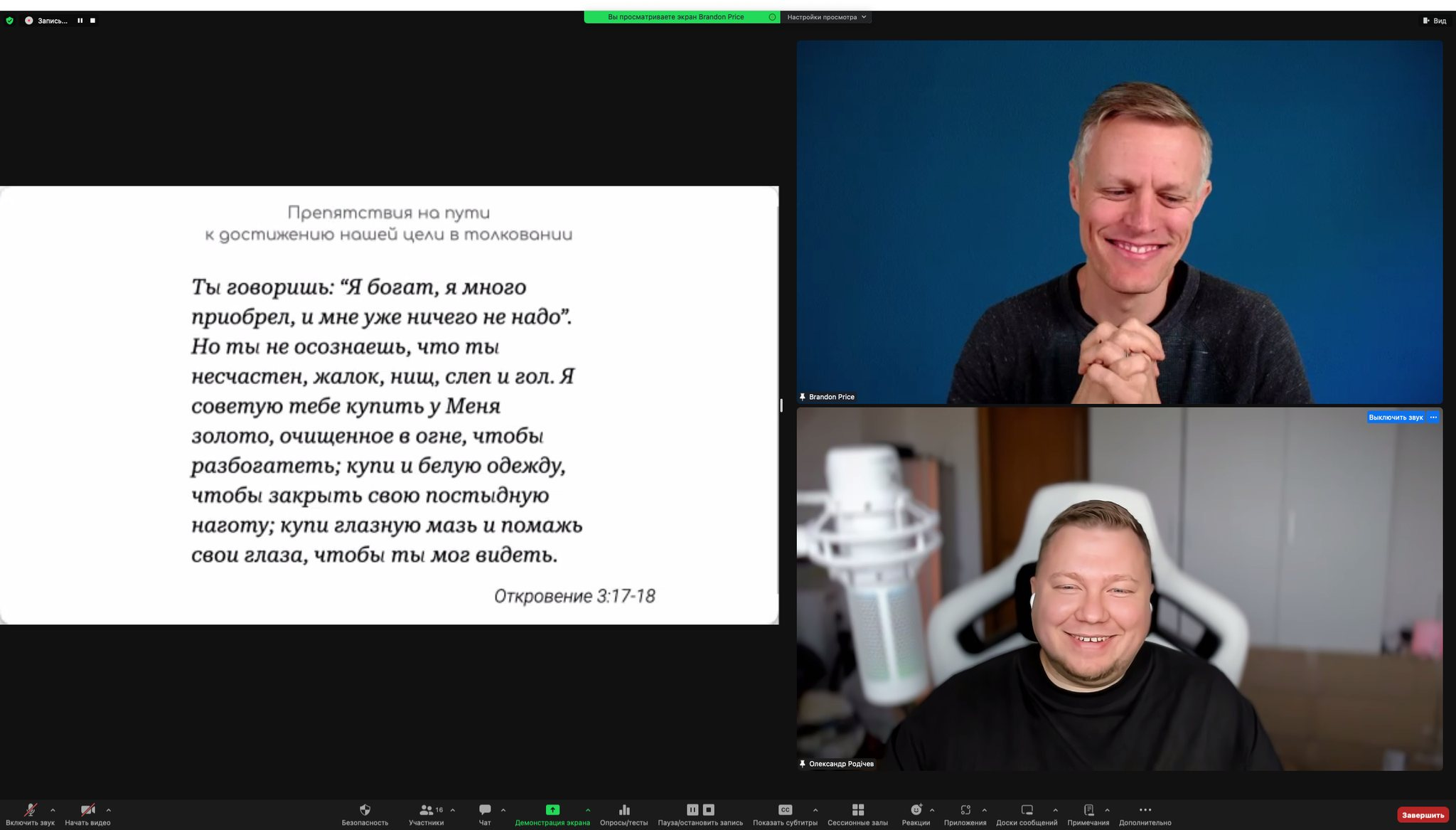Expand the audio options arrow beside the microphone
This screenshot has width=1456, height=830.
point(53,810)
